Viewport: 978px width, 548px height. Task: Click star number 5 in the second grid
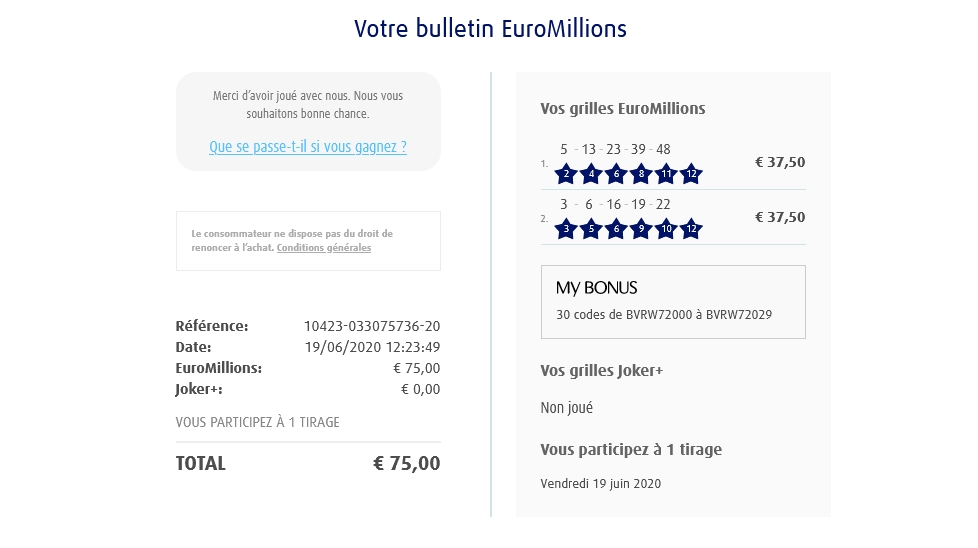coord(592,230)
